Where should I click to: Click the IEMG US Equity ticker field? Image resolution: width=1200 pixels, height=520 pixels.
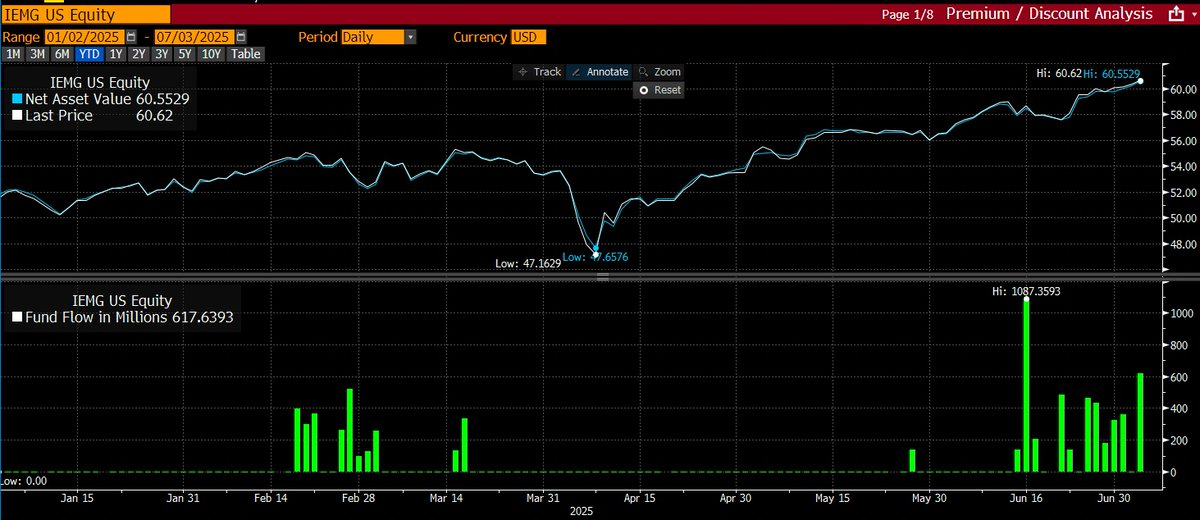tap(85, 15)
